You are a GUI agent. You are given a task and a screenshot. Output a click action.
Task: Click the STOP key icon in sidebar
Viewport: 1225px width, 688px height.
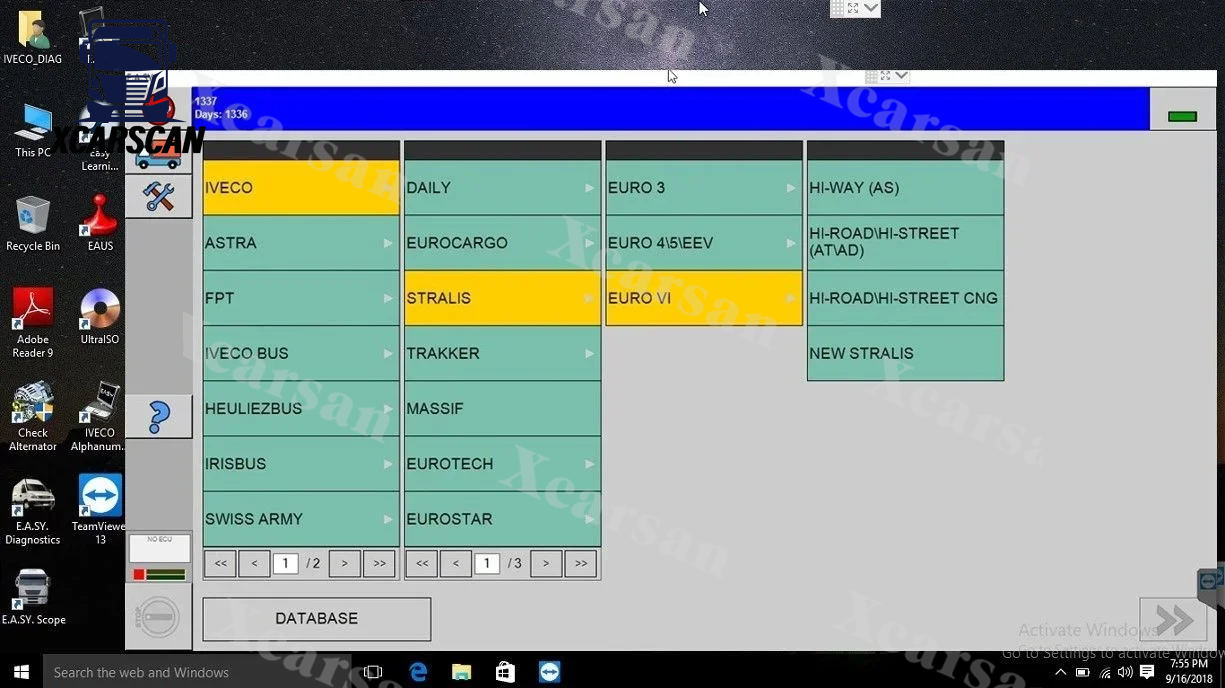point(159,617)
